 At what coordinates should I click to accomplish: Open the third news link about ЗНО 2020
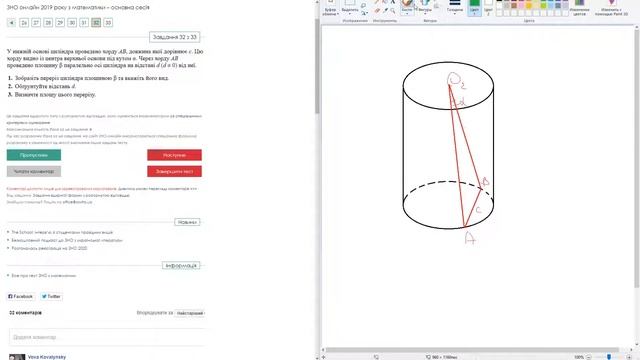coord(49,248)
